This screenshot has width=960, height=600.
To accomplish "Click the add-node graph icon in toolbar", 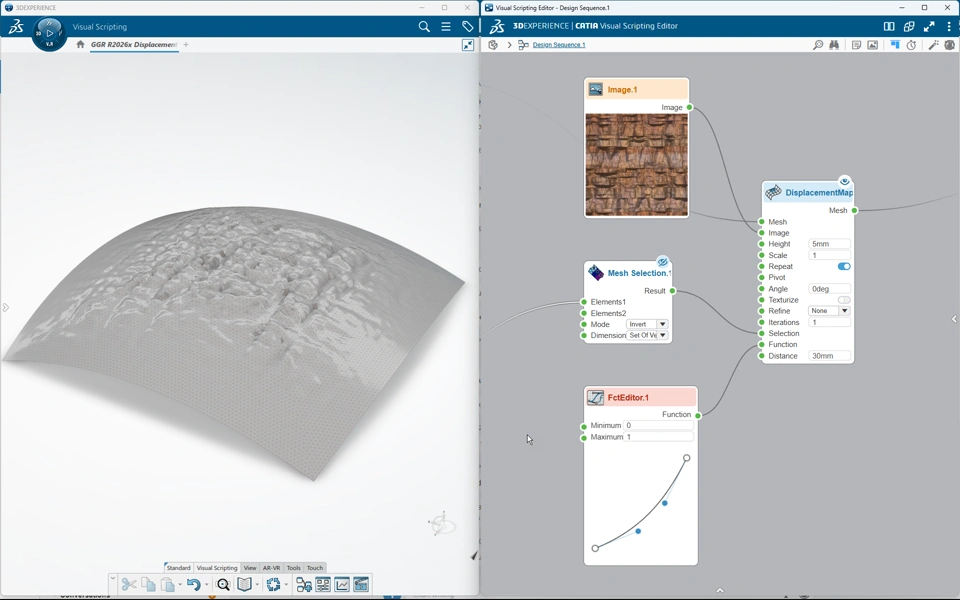I will pyautogui.click(x=304, y=585).
